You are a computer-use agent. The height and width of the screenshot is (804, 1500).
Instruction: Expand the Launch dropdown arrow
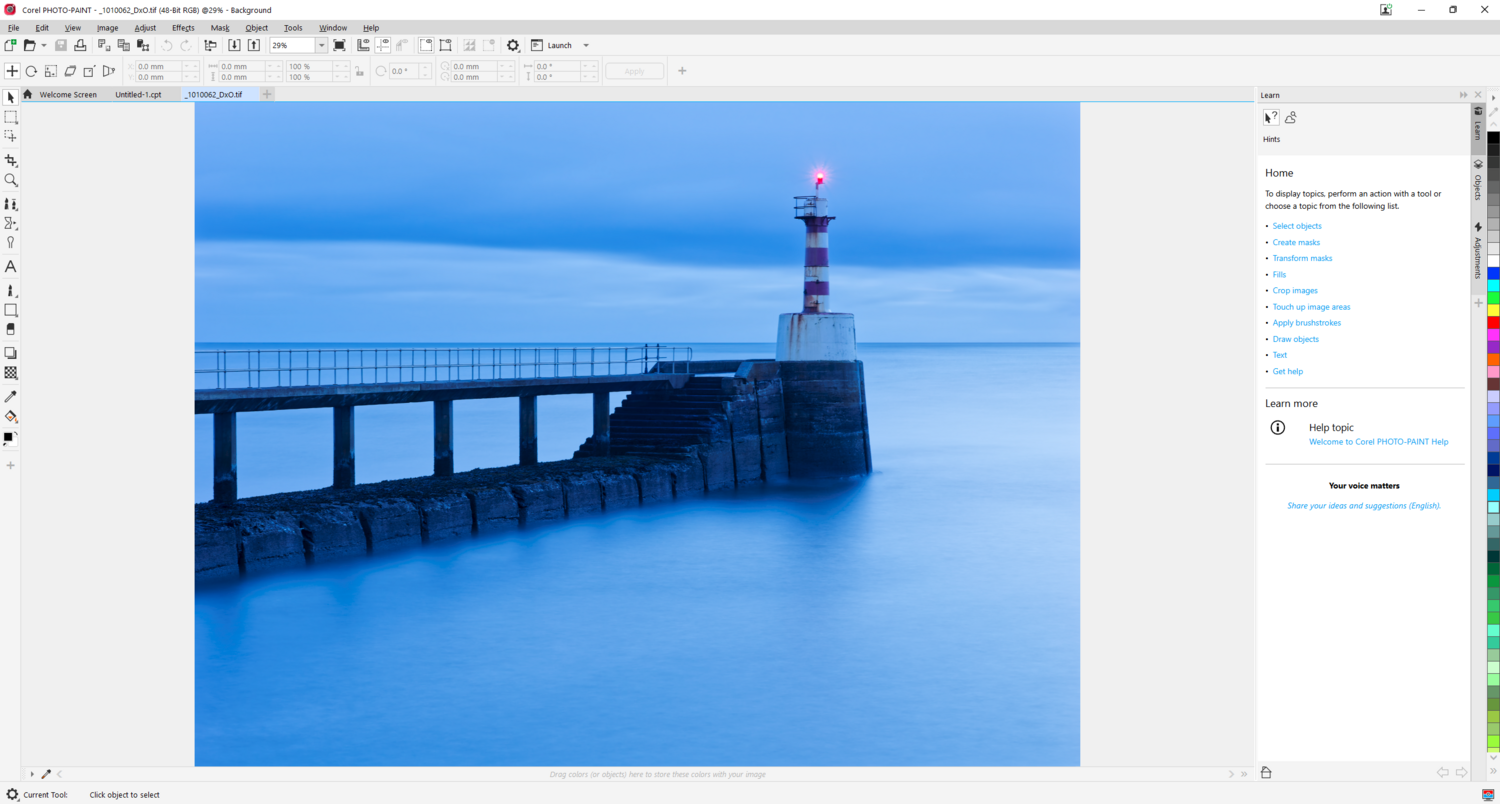coord(586,45)
